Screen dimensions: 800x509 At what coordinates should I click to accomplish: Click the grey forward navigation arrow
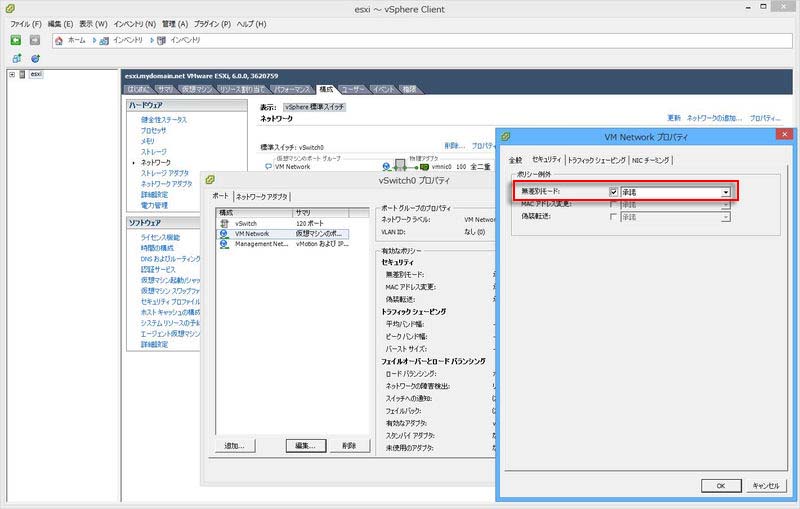pyautogui.click(x=35, y=40)
